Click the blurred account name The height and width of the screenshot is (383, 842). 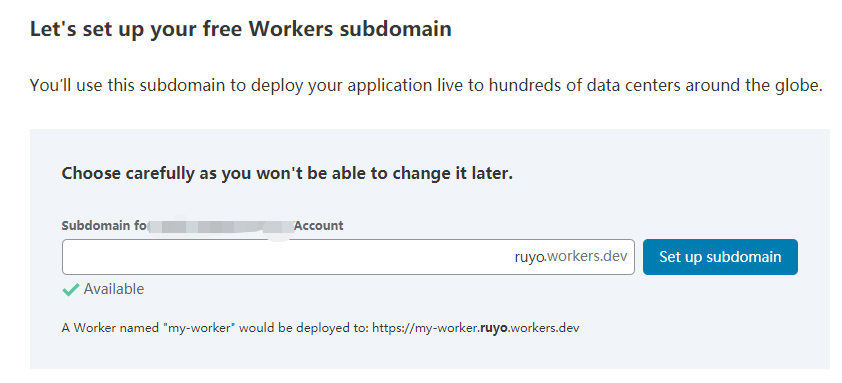pos(221,227)
